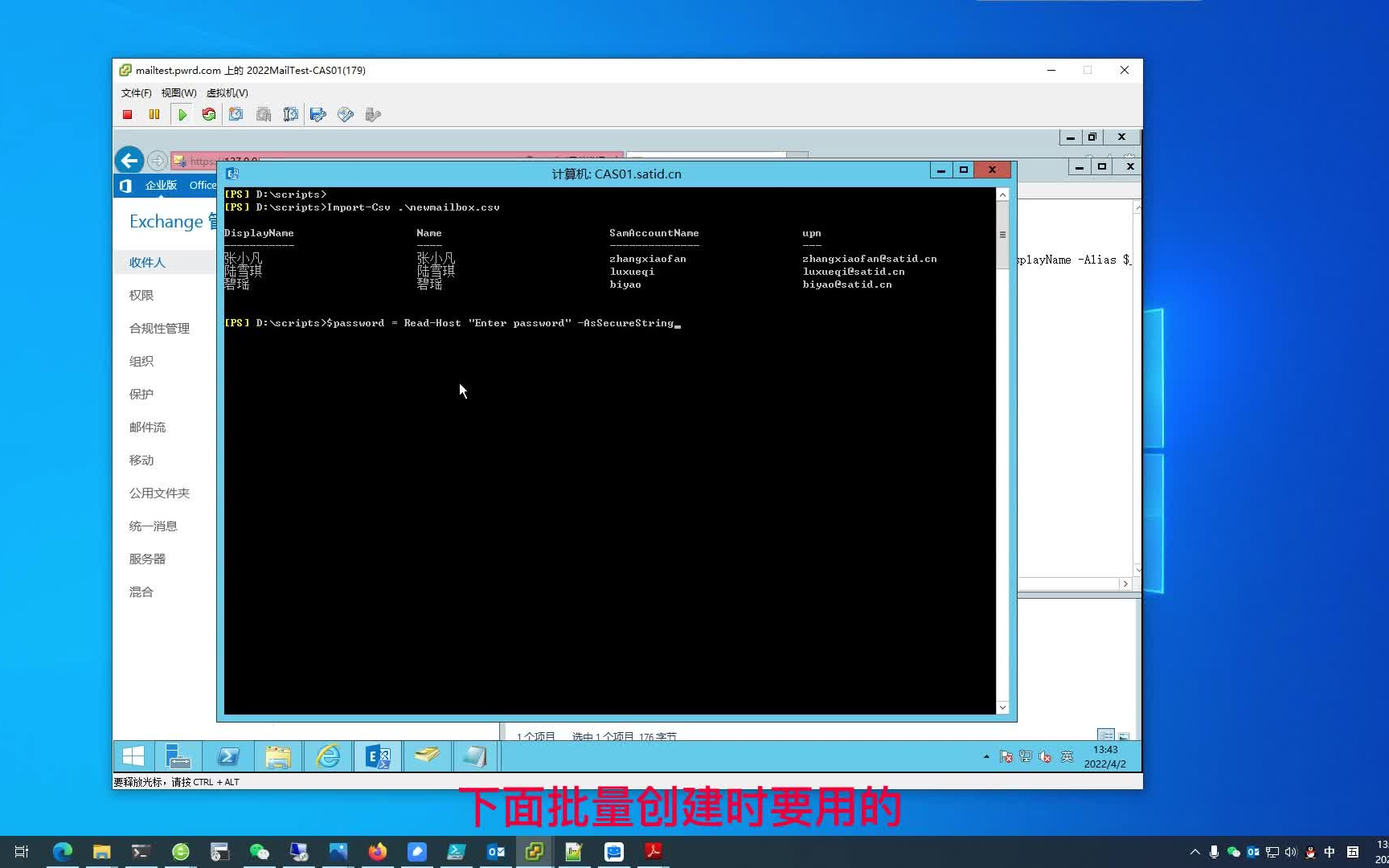1389x868 pixels.
Task: Pause the virtual machine
Action: tap(154, 115)
